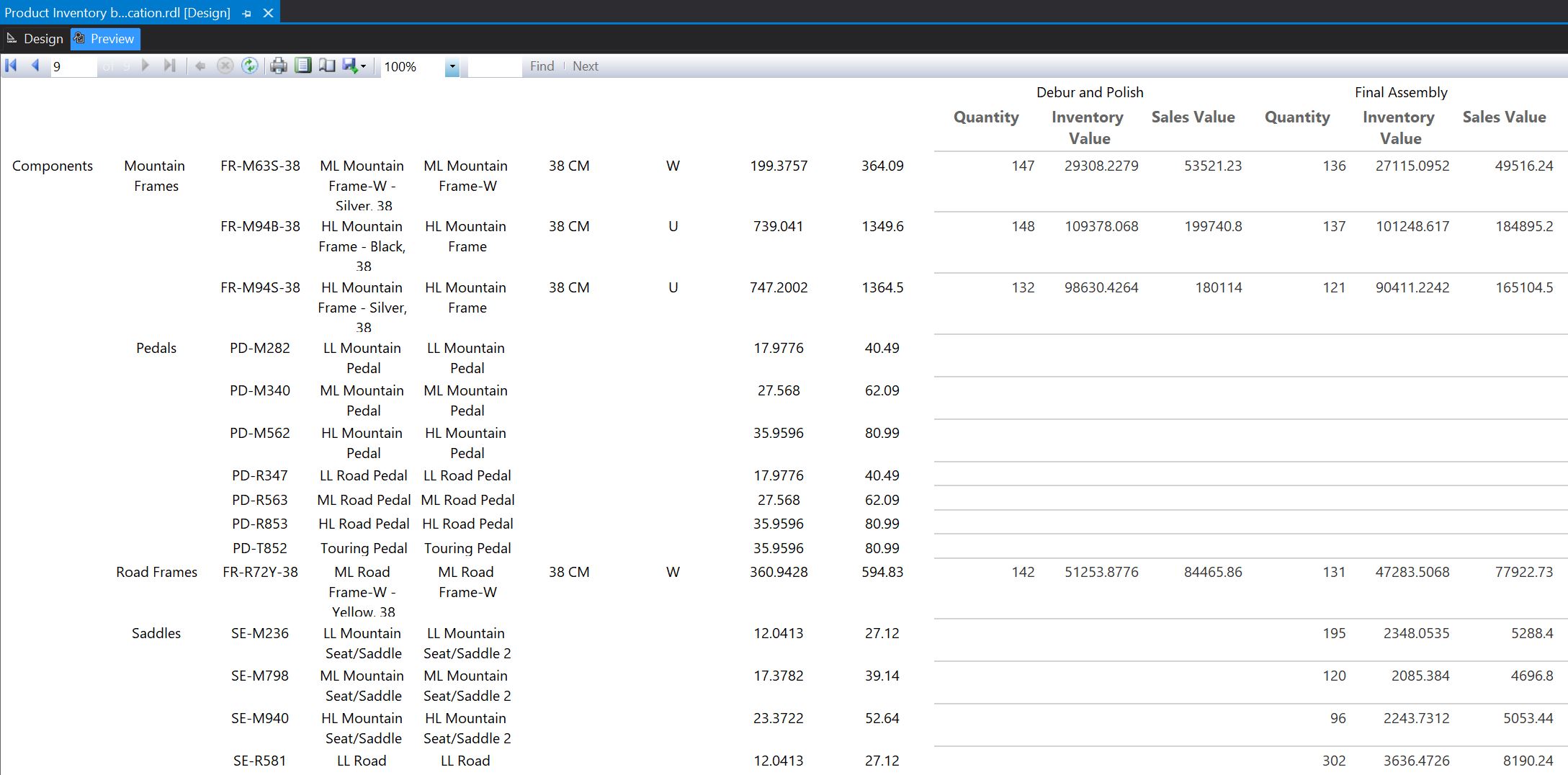The width and height of the screenshot is (1568, 775).
Task: Click the Next search link
Action: tap(585, 66)
